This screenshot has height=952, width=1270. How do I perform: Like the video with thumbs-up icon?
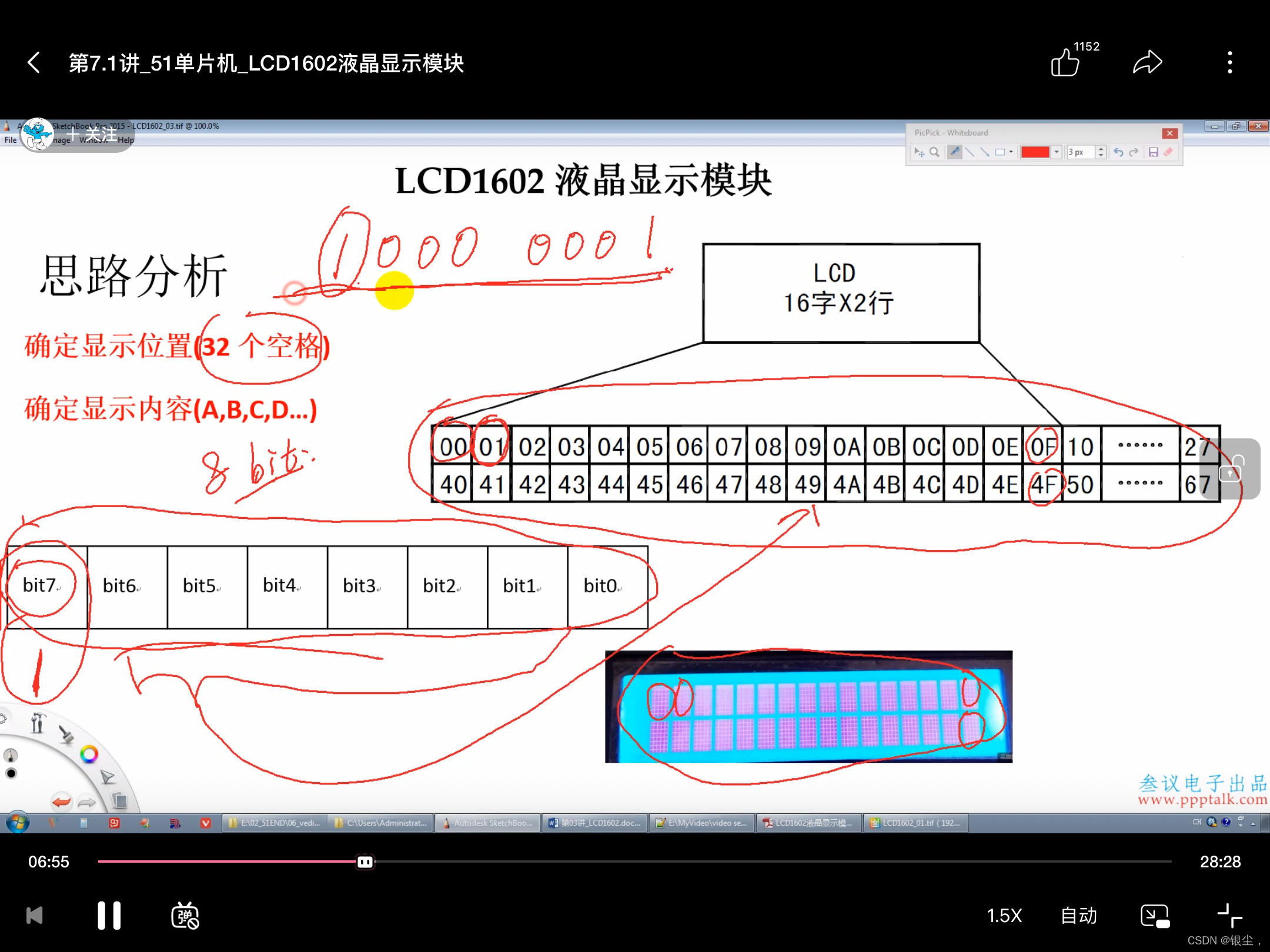tap(1065, 62)
